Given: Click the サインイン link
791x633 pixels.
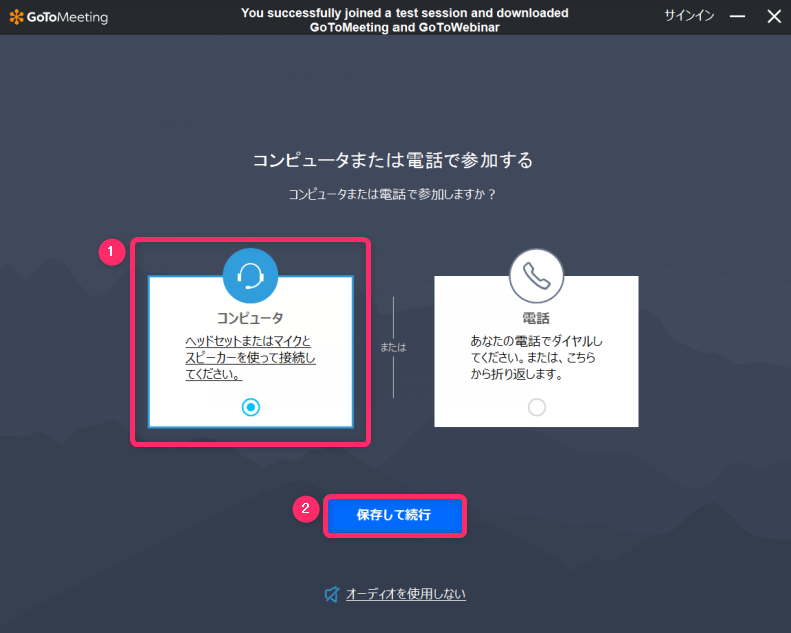Looking at the screenshot, I should (689, 16).
